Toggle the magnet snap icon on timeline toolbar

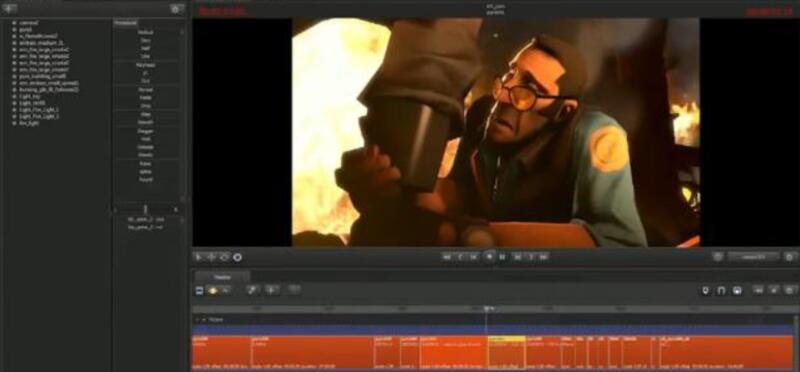[x=721, y=290]
